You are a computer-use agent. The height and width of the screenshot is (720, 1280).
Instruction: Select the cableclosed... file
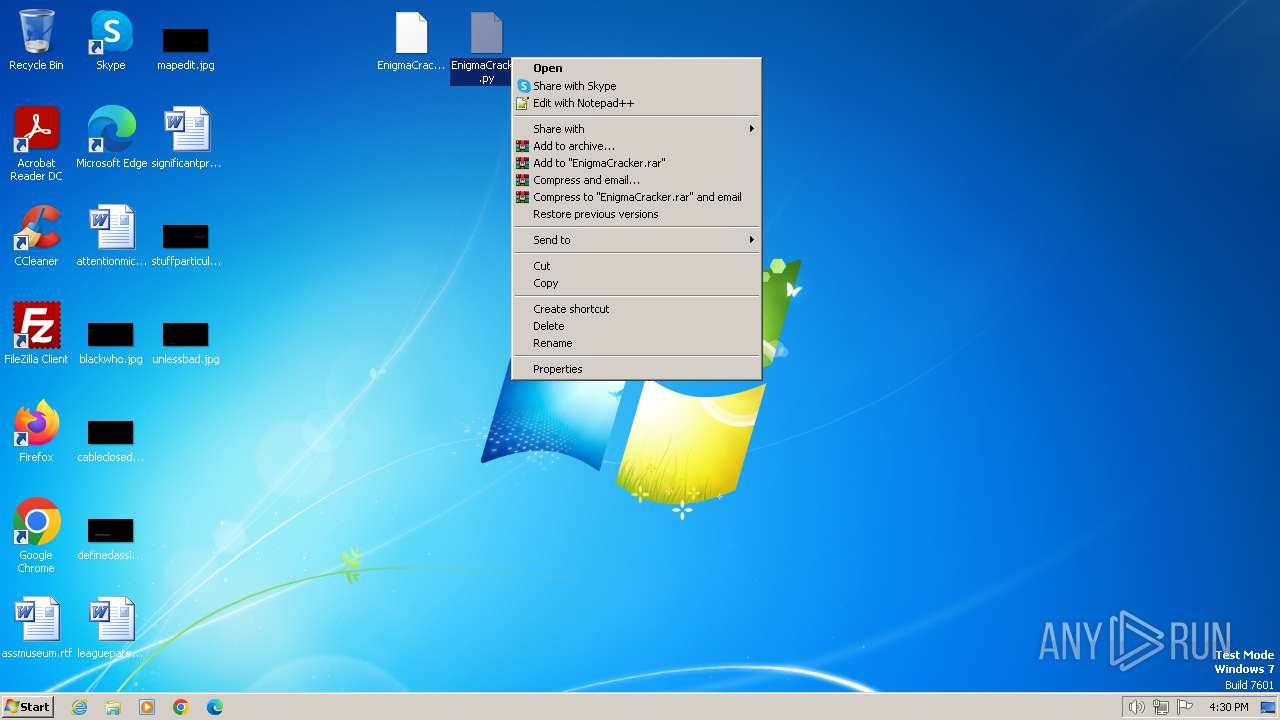tap(111, 438)
